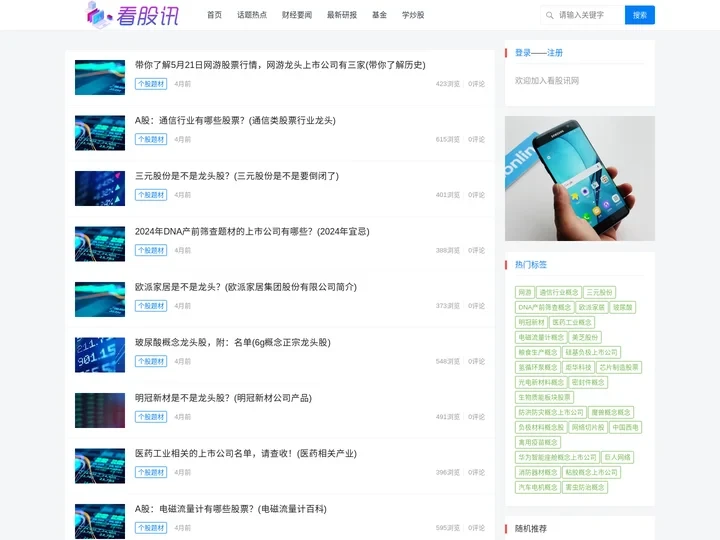Select the 生物质能板块股票 hot tag

pos(545,398)
